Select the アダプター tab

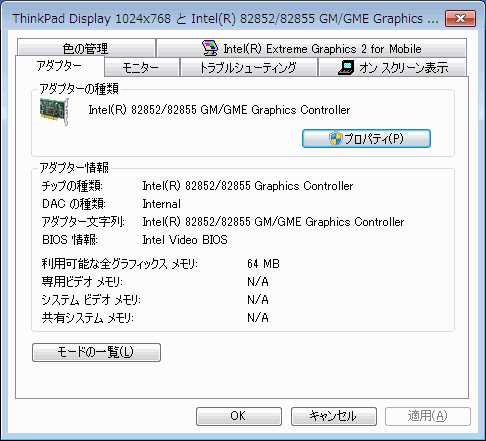60,66
